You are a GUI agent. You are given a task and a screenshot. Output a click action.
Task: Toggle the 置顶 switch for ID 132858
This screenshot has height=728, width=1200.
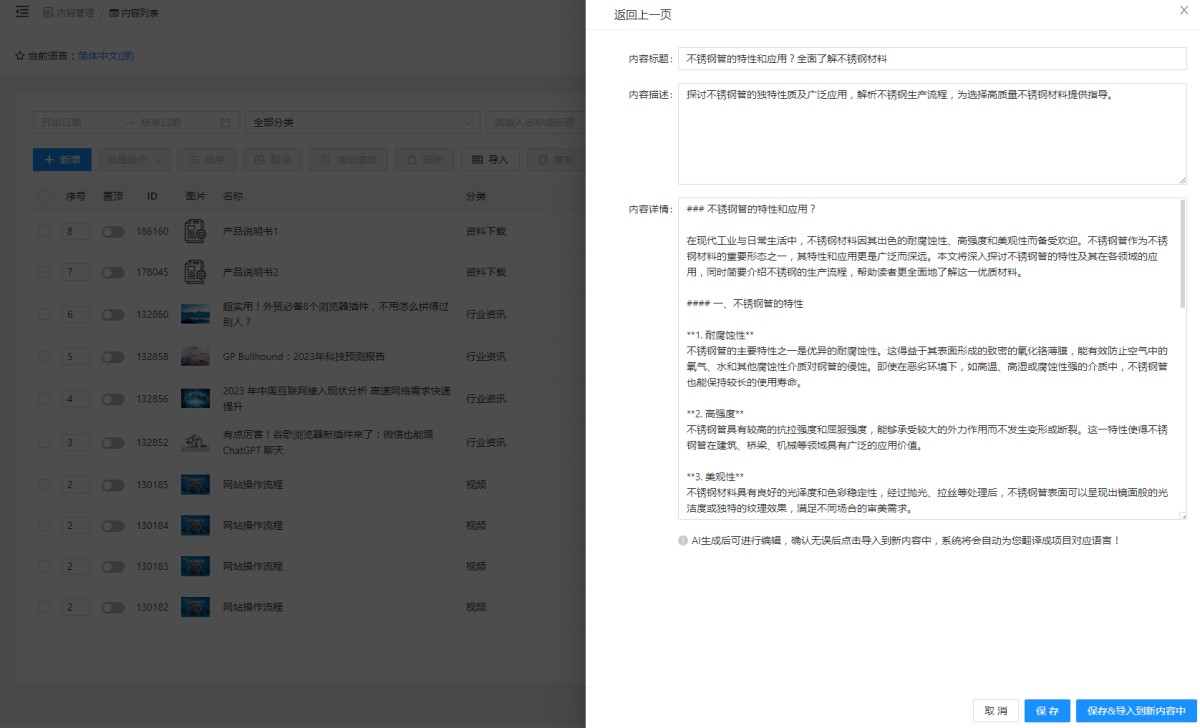(113, 357)
